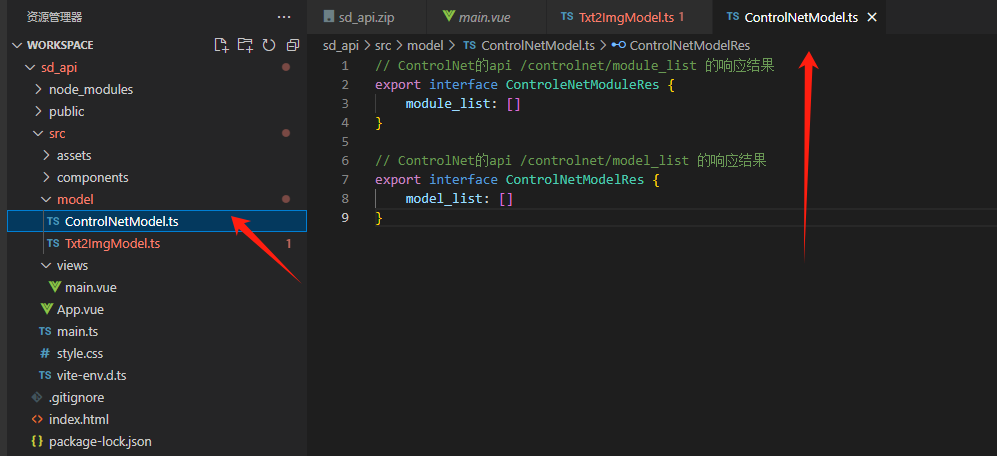Click the index.html file icon
The width and height of the screenshot is (997, 456).
point(37,419)
